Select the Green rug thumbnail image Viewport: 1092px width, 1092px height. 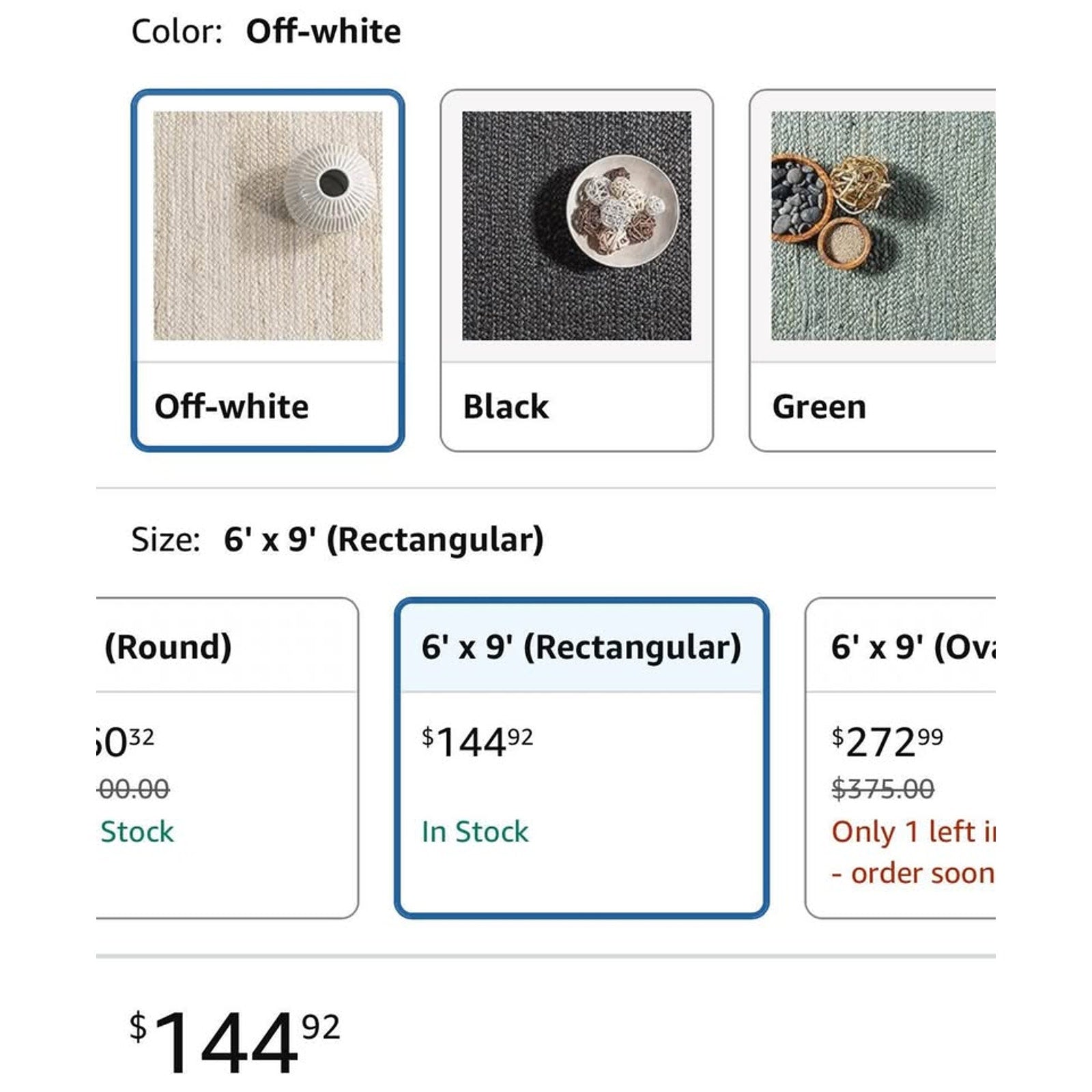[883, 226]
